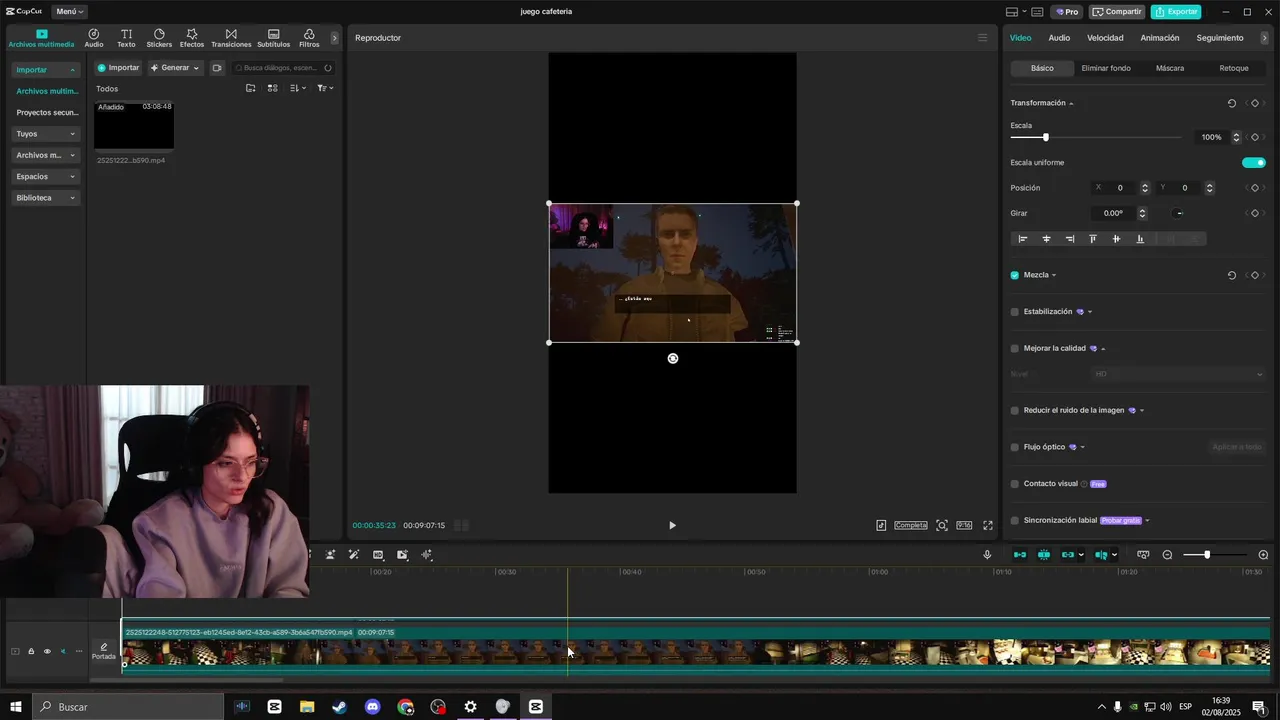Screen dimensions: 1280x720
Task: Click the fullscreen preview icon
Action: click(988, 525)
